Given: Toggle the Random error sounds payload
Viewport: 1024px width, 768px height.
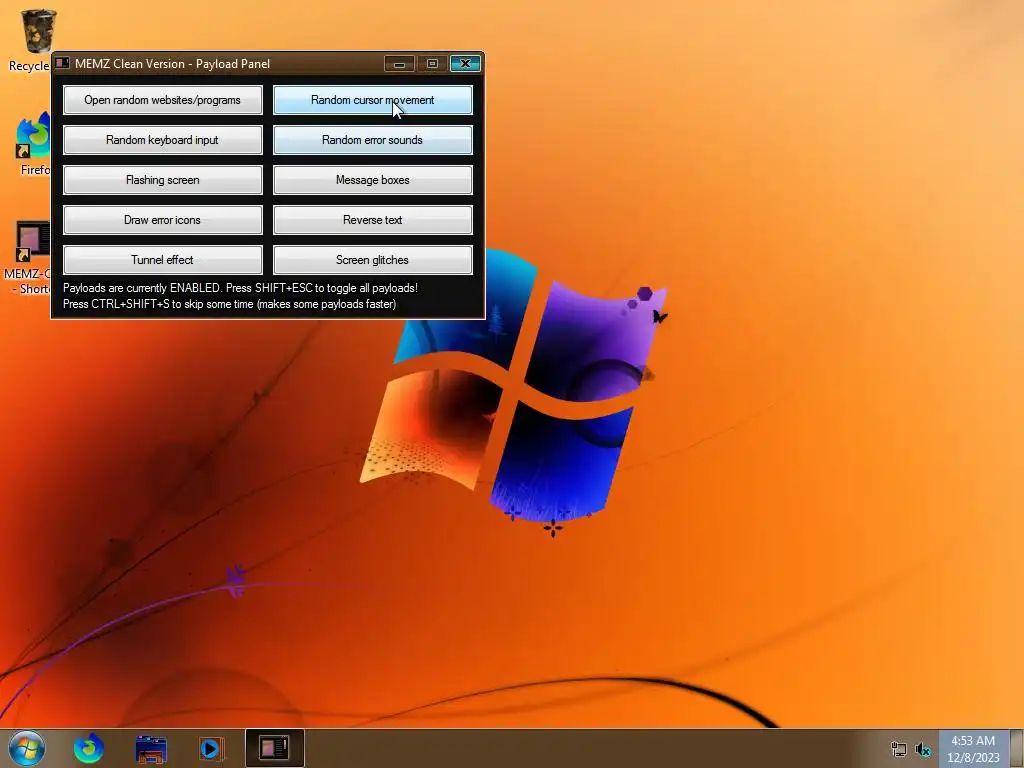Looking at the screenshot, I should pos(372,140).
